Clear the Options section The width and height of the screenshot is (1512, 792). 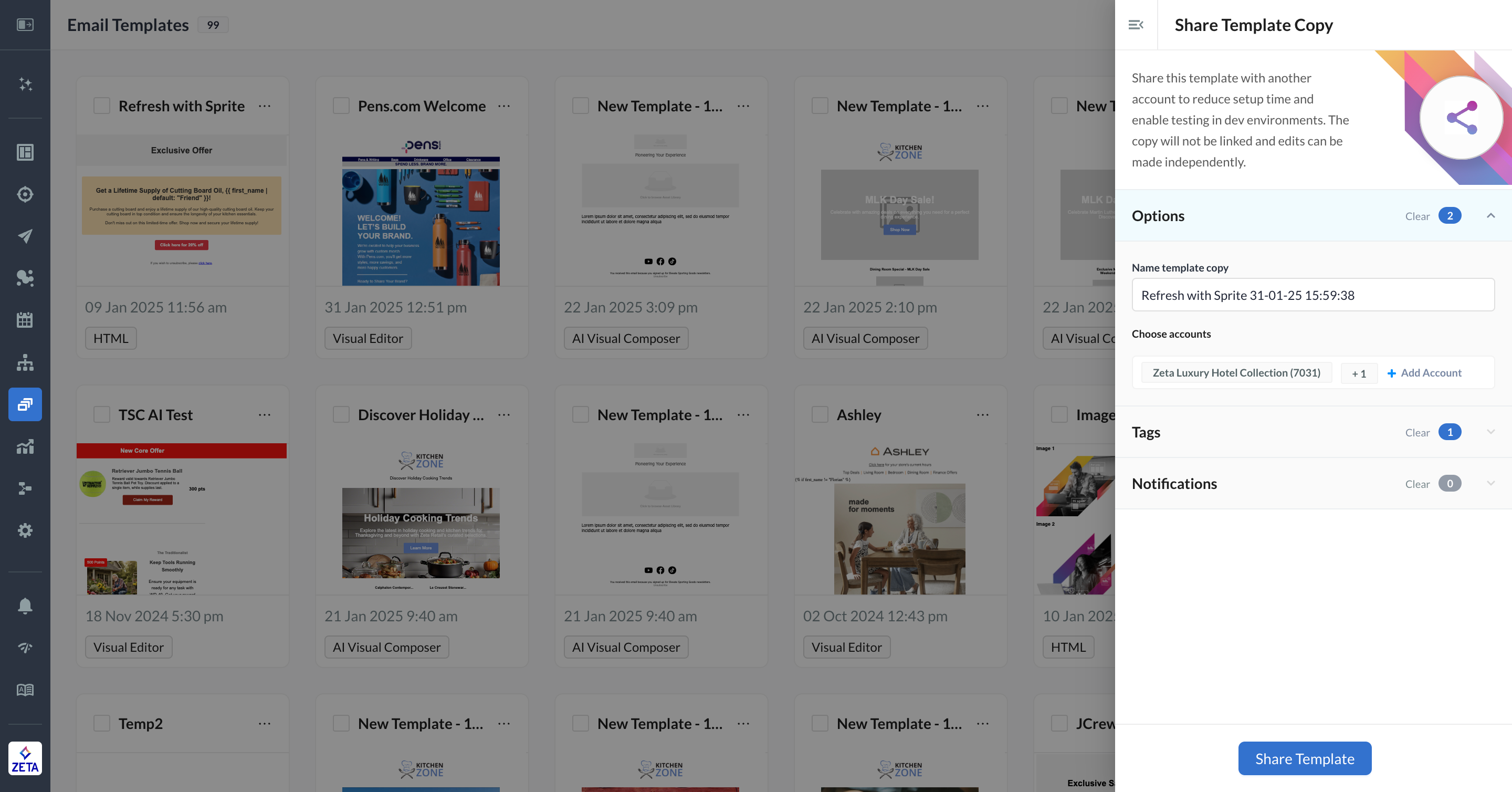pyautogui.click(x=1417, y=216)
